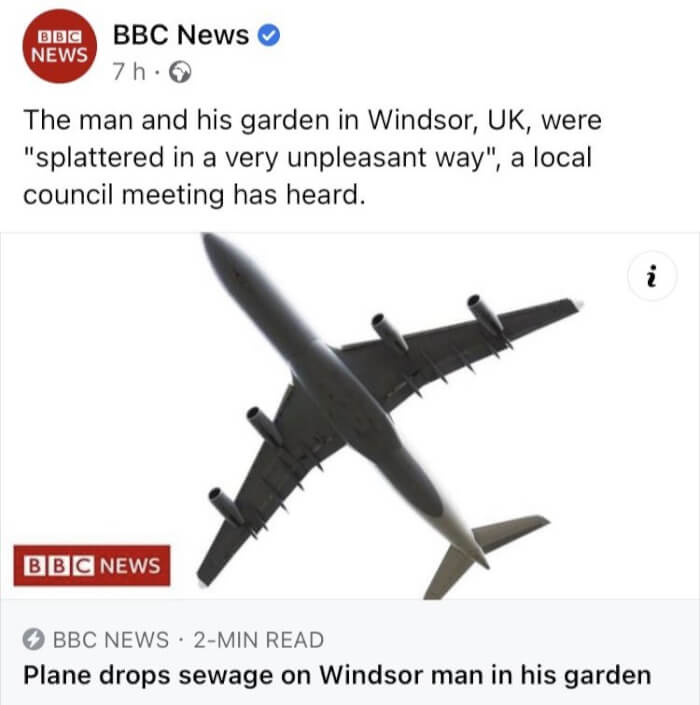Click the grey link preview footer area
This screenshot has width=700, height=705.
[x=350, y=652]
